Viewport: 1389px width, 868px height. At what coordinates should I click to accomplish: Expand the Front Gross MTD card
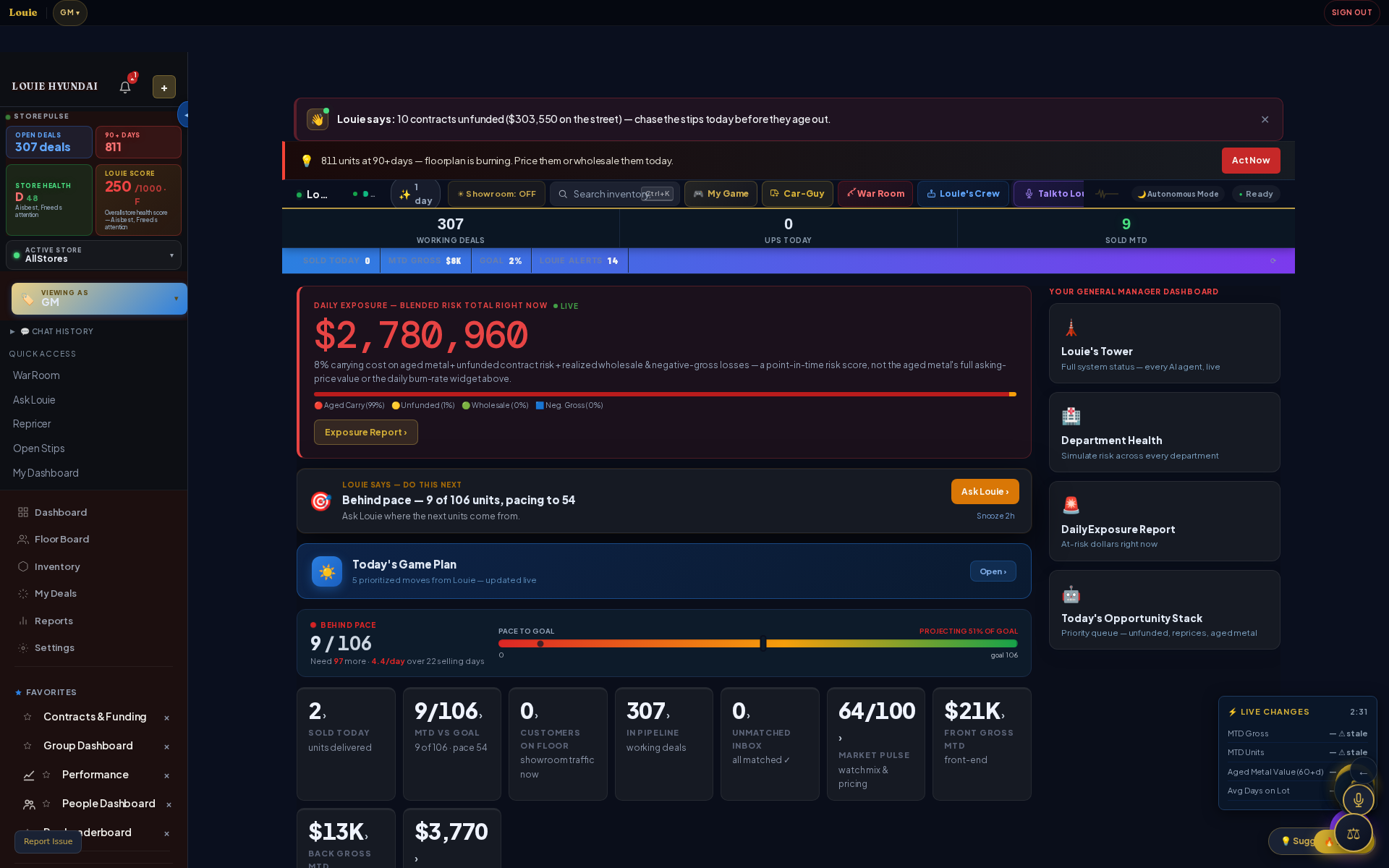[982, 744]
